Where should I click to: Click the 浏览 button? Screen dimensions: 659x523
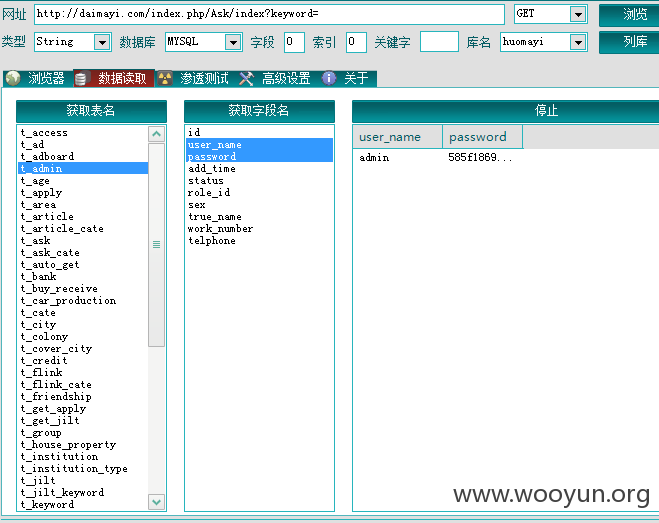pos(629,14)
